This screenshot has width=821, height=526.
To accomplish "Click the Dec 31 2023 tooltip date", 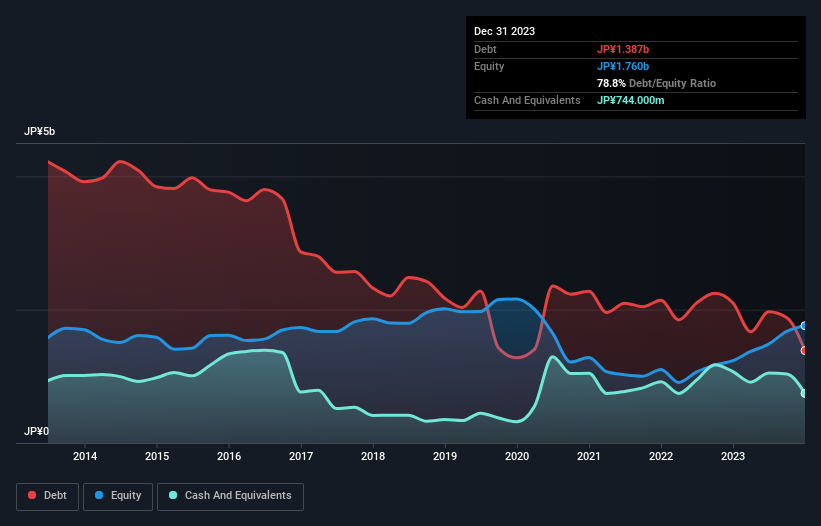I will click(x=504, y=31).
